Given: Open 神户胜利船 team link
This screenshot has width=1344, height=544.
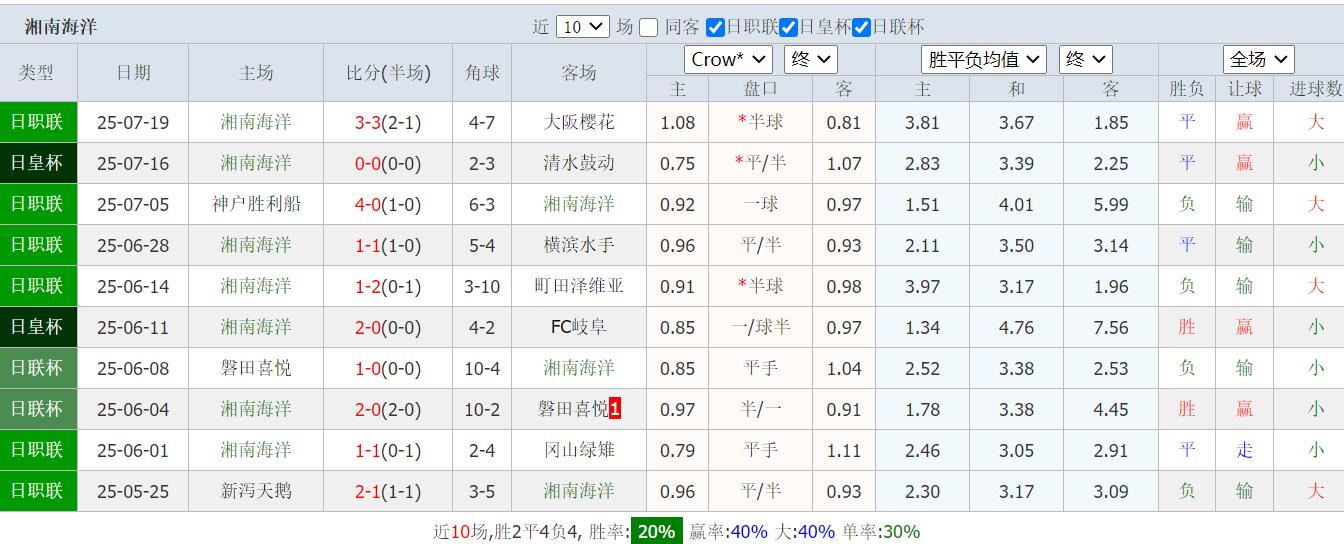Looking at the screenshot, I should pyautogui.click(x=256, y=204).
